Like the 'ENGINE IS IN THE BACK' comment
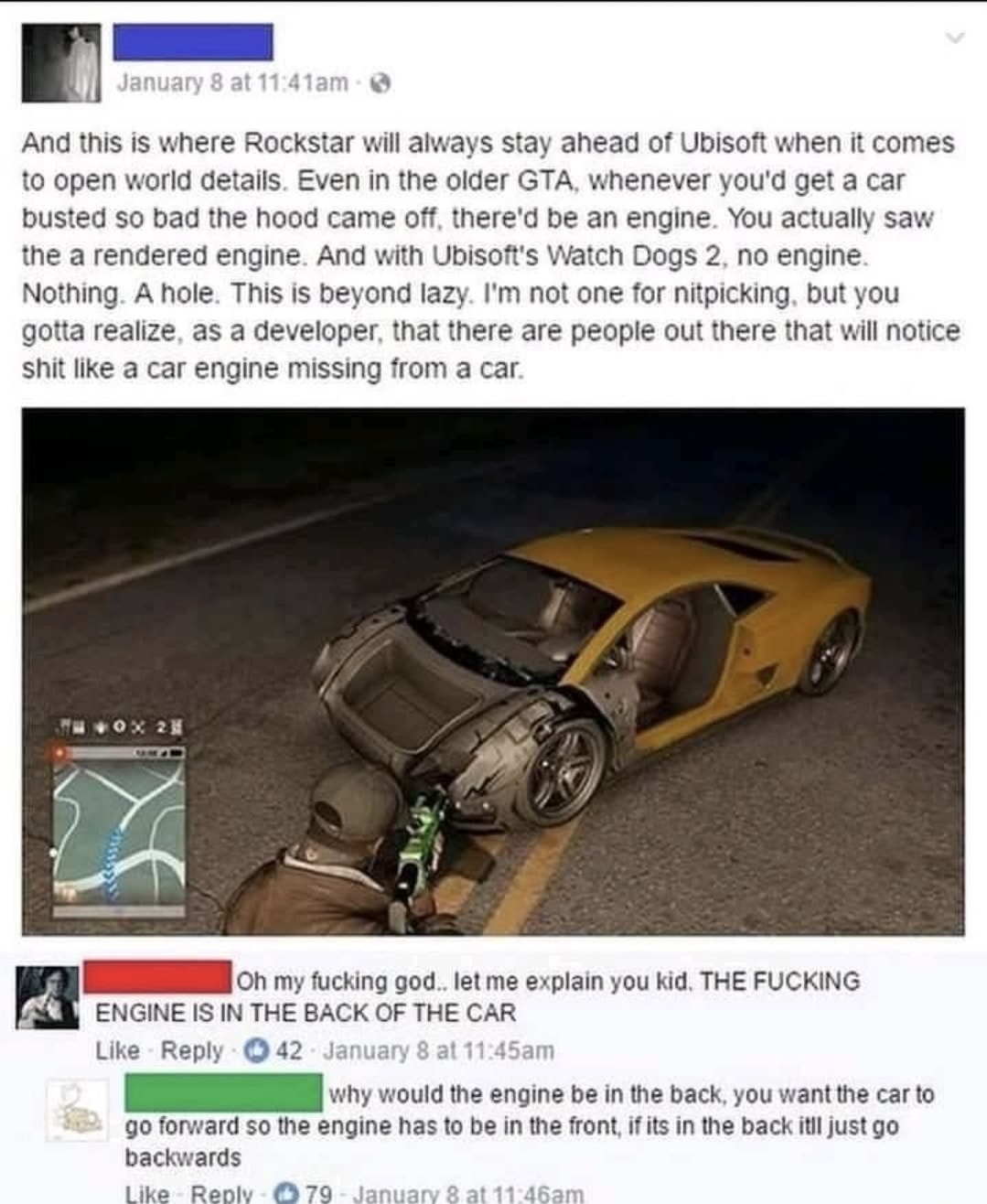 118,1050
